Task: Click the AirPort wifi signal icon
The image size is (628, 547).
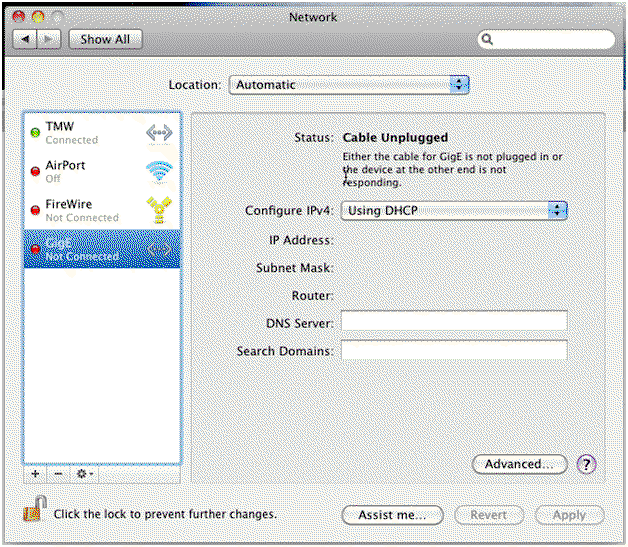Action: pos(159,171)
